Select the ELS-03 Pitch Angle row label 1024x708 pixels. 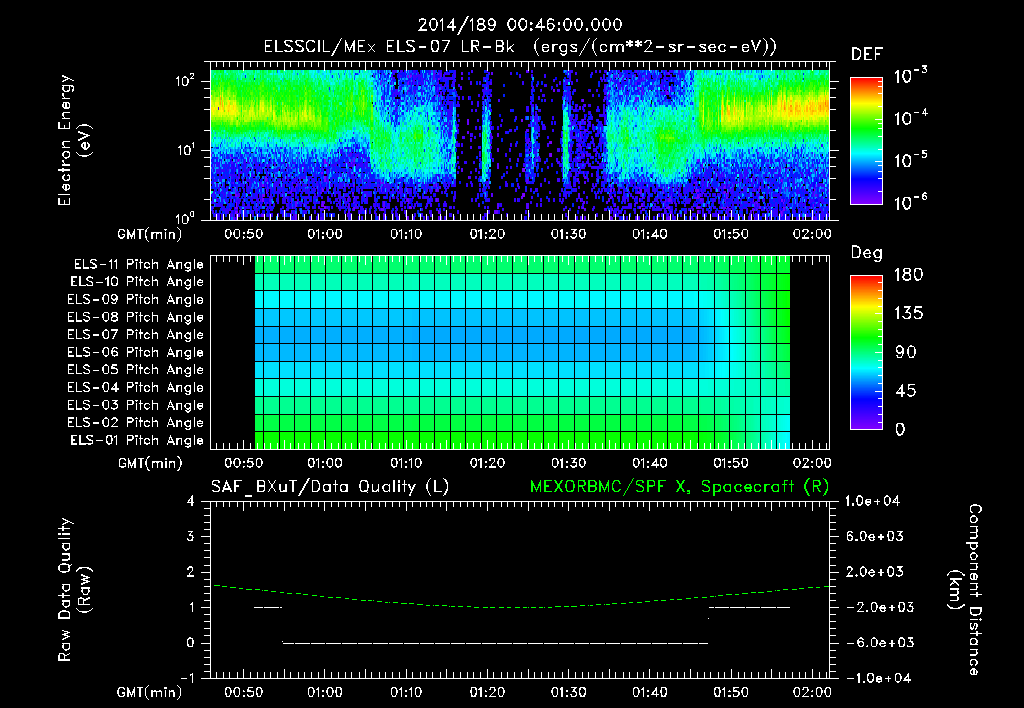tap(136, 405)
